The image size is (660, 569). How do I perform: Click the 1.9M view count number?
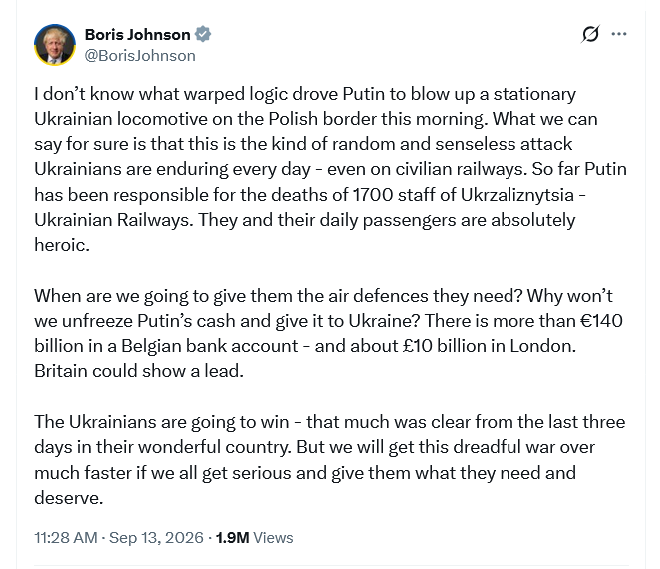click(x=232, y=537)
